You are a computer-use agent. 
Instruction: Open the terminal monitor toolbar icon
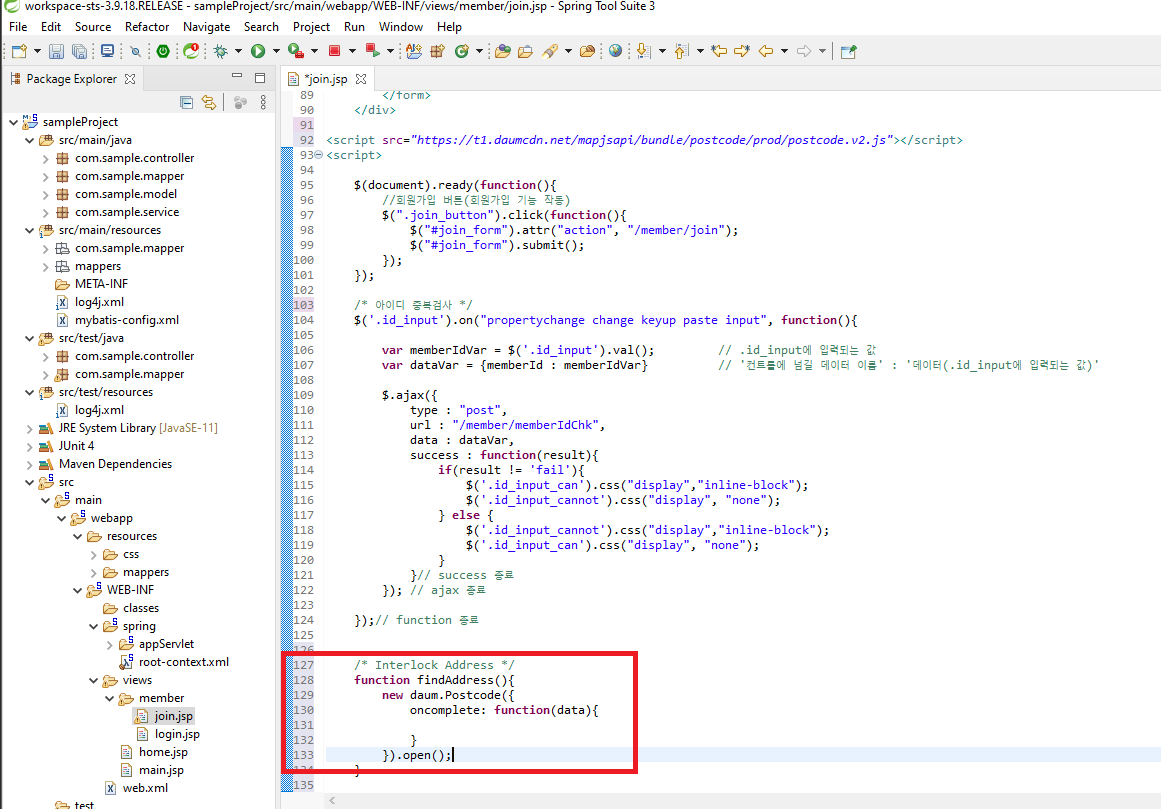coord(108,51)
